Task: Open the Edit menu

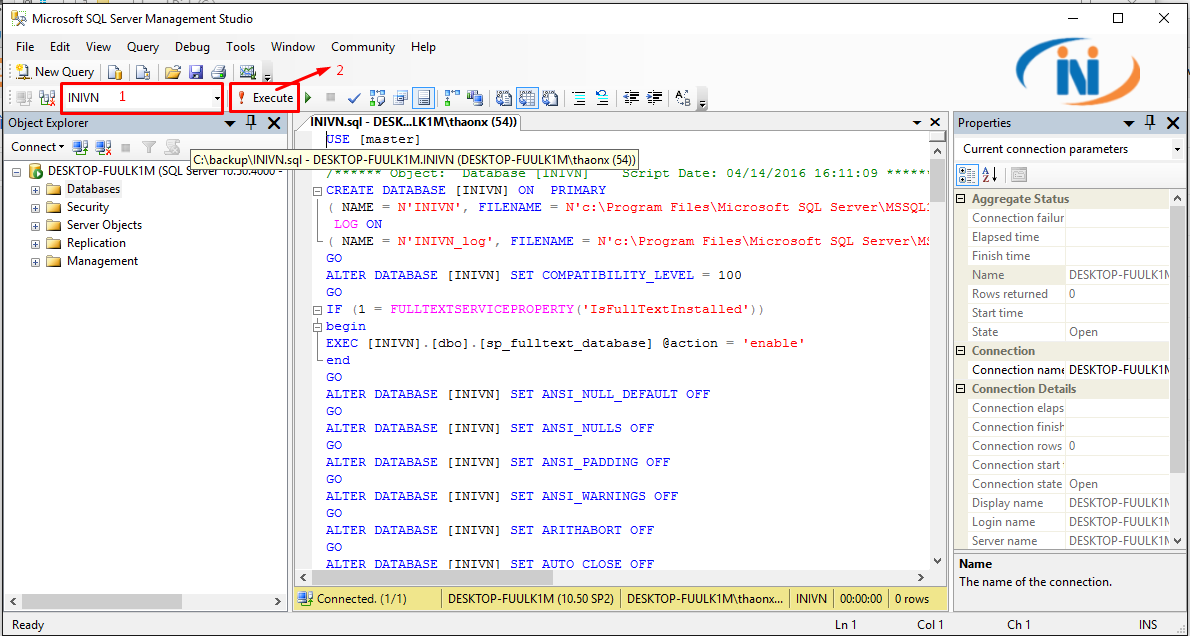Action: click(x=60, y=47)
